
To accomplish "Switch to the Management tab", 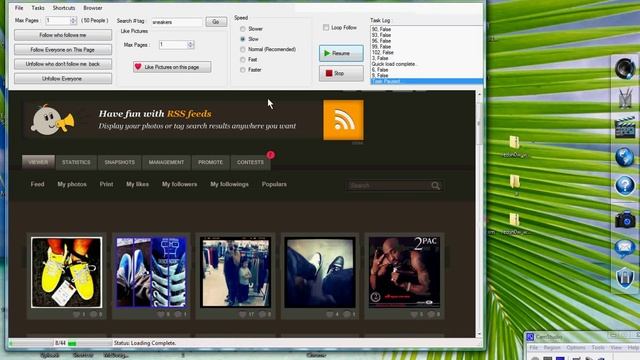I will [x=166, y=162].
